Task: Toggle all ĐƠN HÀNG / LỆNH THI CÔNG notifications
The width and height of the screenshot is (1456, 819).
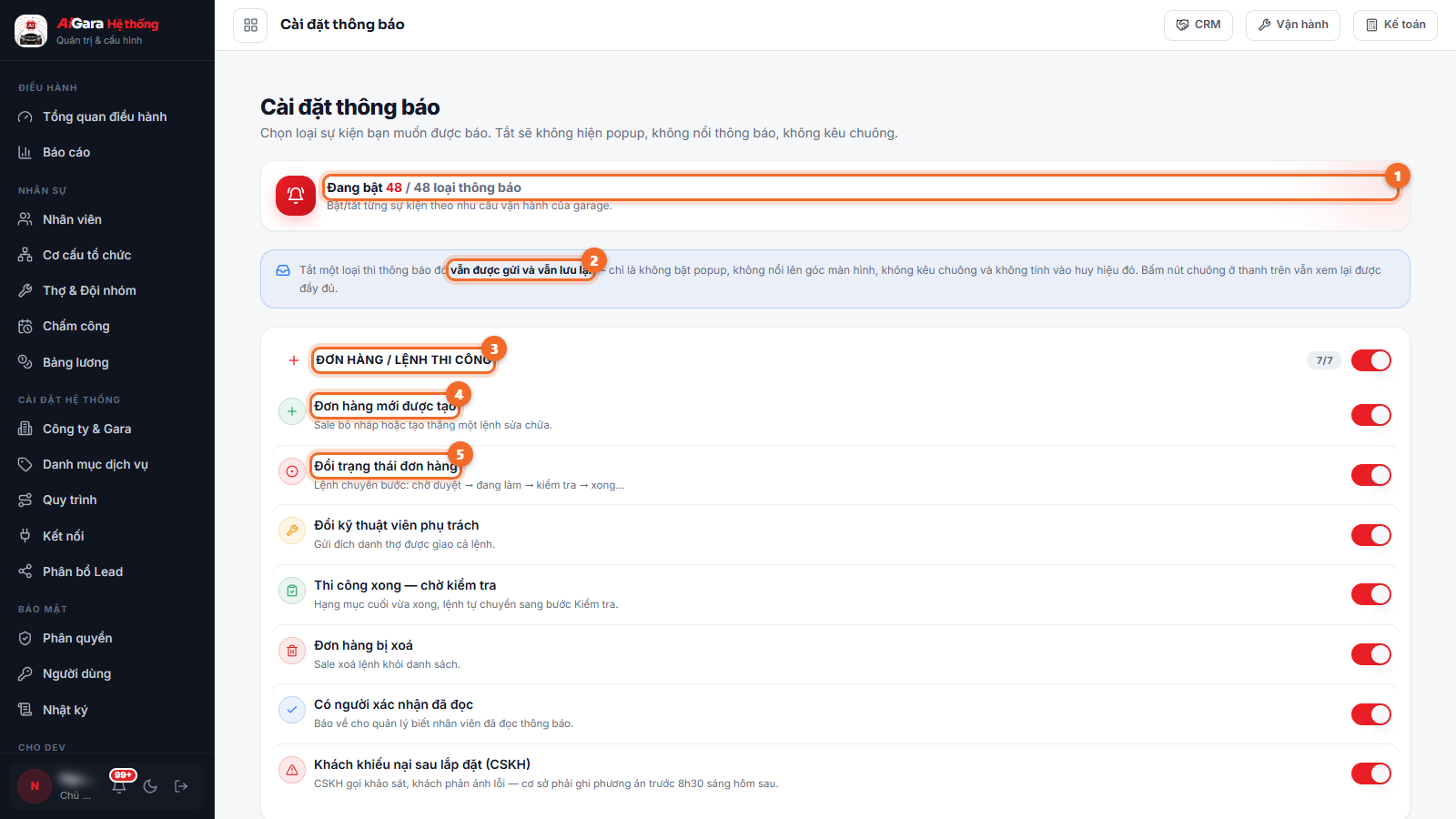Action: [1371, 360]
